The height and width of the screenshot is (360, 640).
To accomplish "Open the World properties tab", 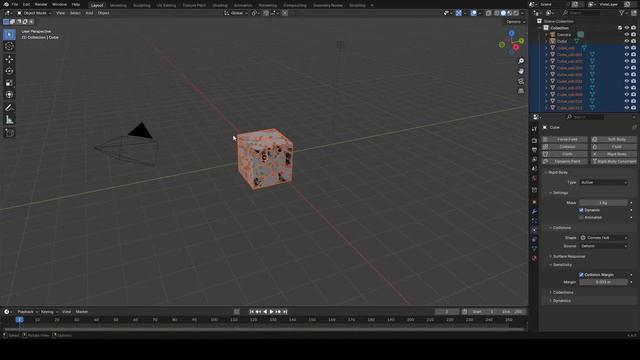I will coord(534,178).
